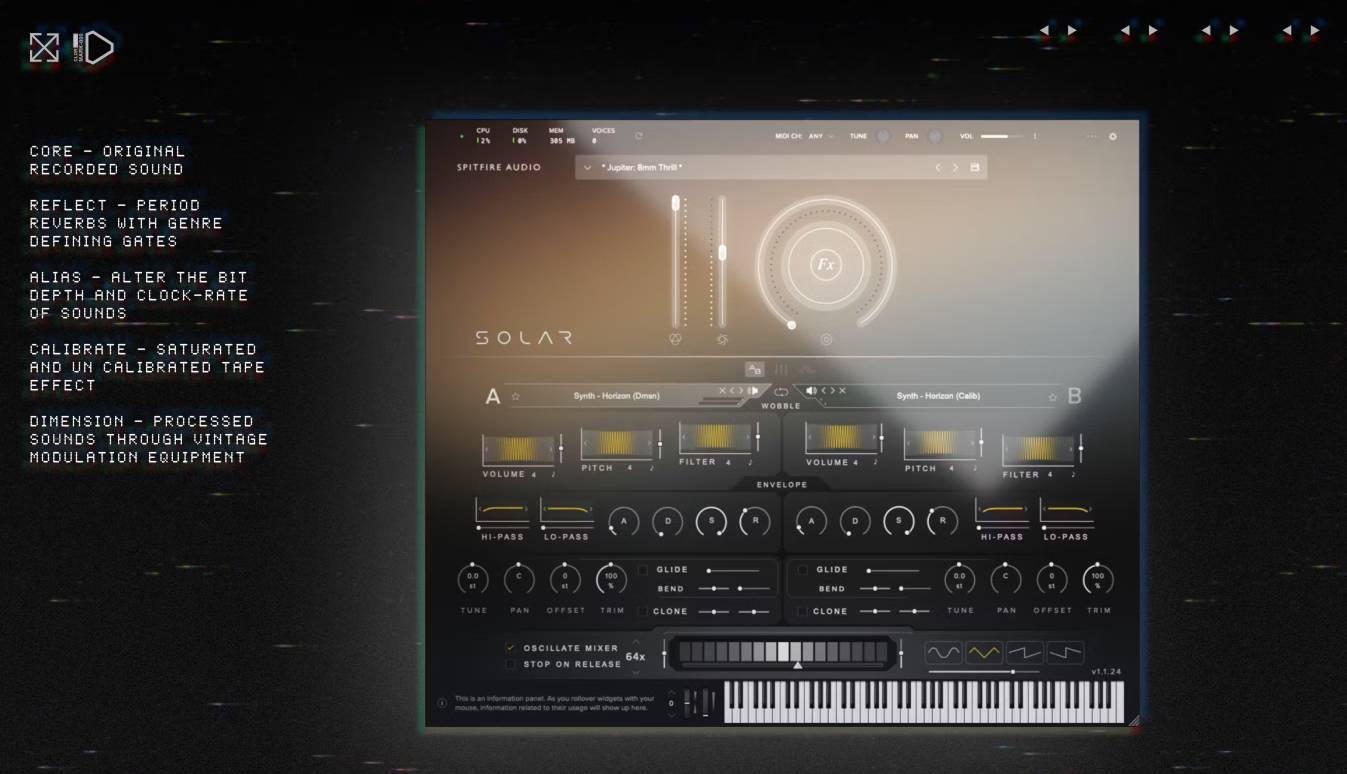The height and width of the screenshot is (774, 1347).
Task: Click the play-shaped logo at top left
Action: pos(99,47)
